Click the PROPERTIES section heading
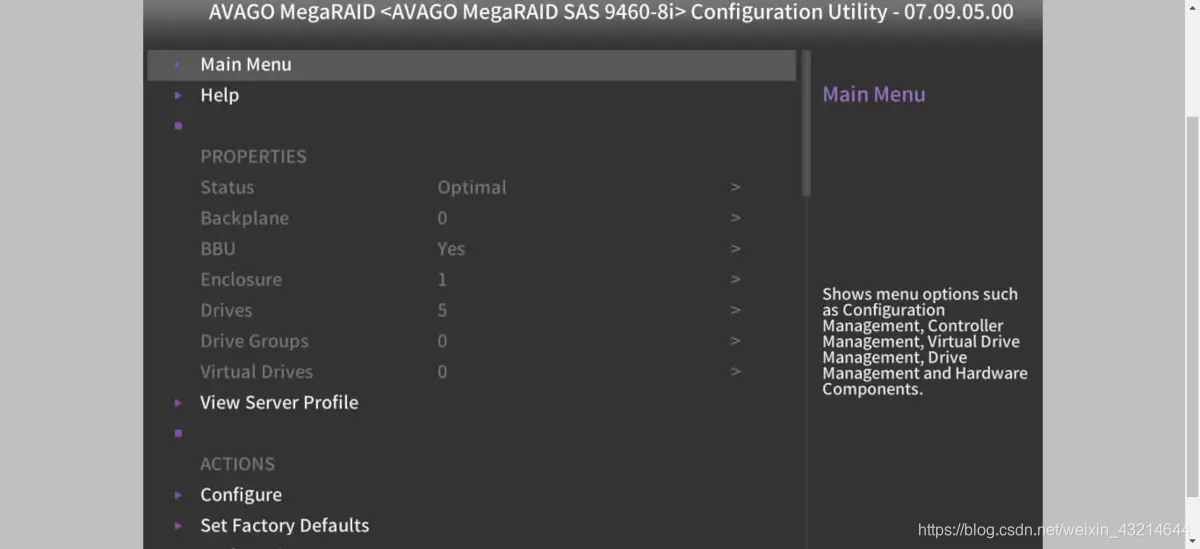This screenshot has width=1200, height=549. [x=253, y=156]
